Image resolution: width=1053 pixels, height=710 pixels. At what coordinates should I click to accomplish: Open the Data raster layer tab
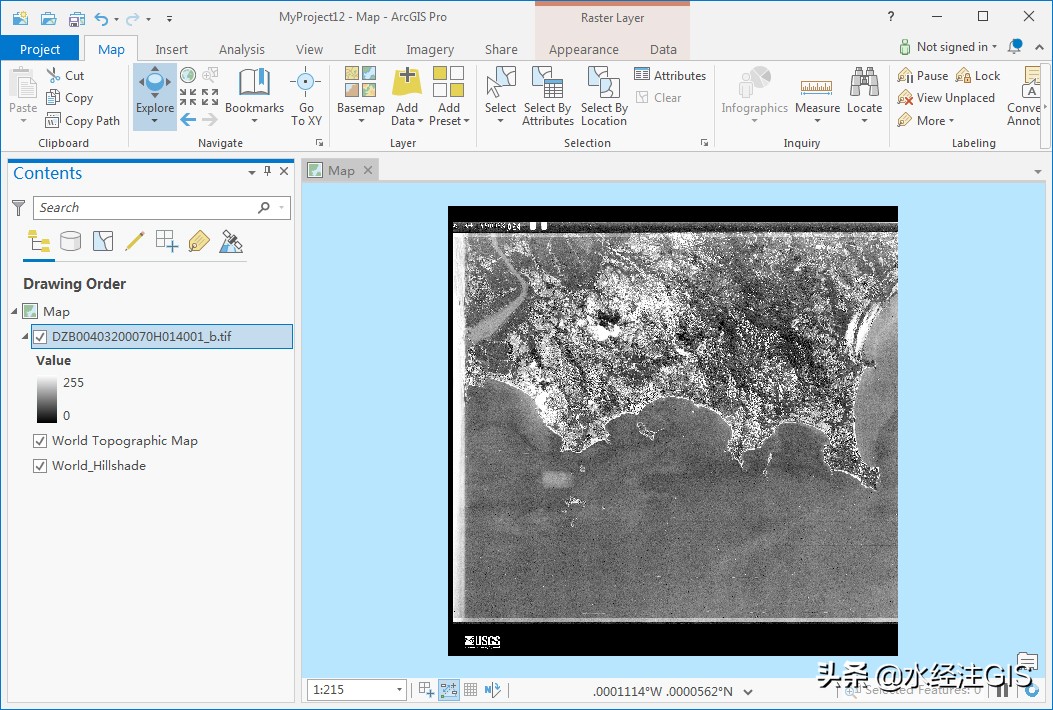click(663, 49)
